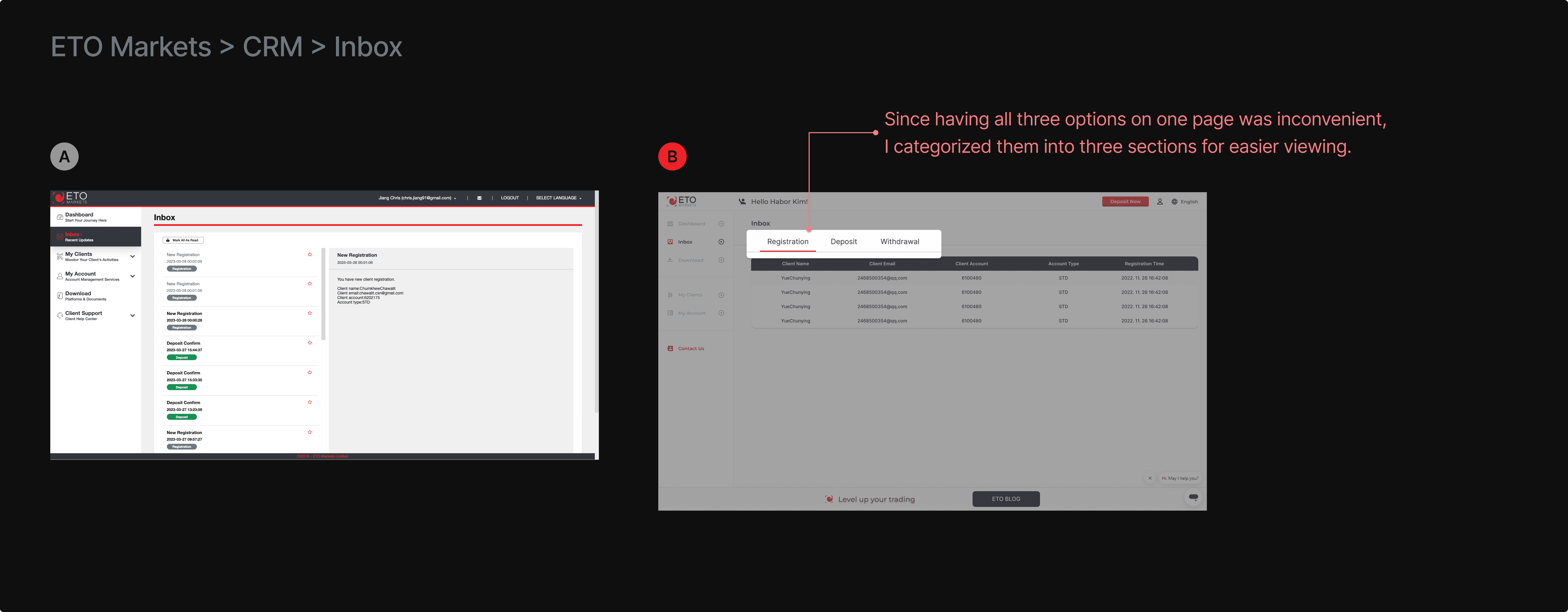
Task: Expand My Clients chevron in design A sidebar
Action: (x=133, y=257)
